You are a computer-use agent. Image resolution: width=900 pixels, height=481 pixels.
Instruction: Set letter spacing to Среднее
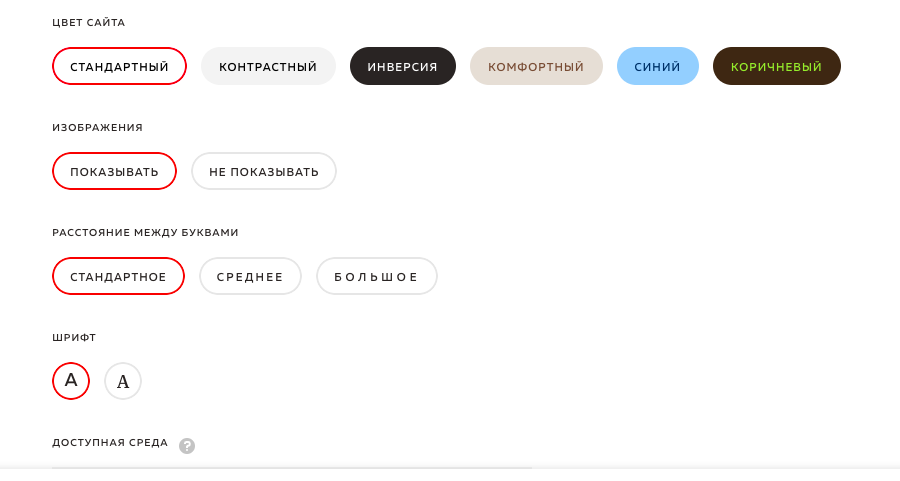pos(250,276)
